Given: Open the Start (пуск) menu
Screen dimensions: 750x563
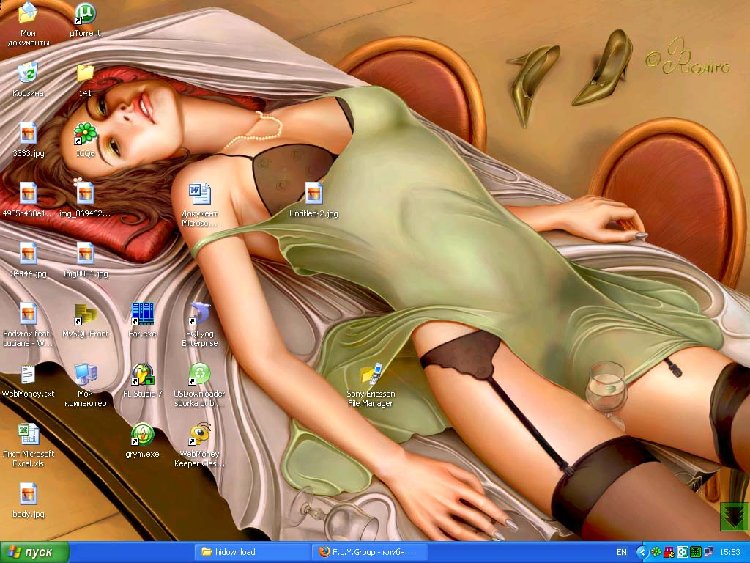Looking at the screenshot, I should tap(34, 552).
